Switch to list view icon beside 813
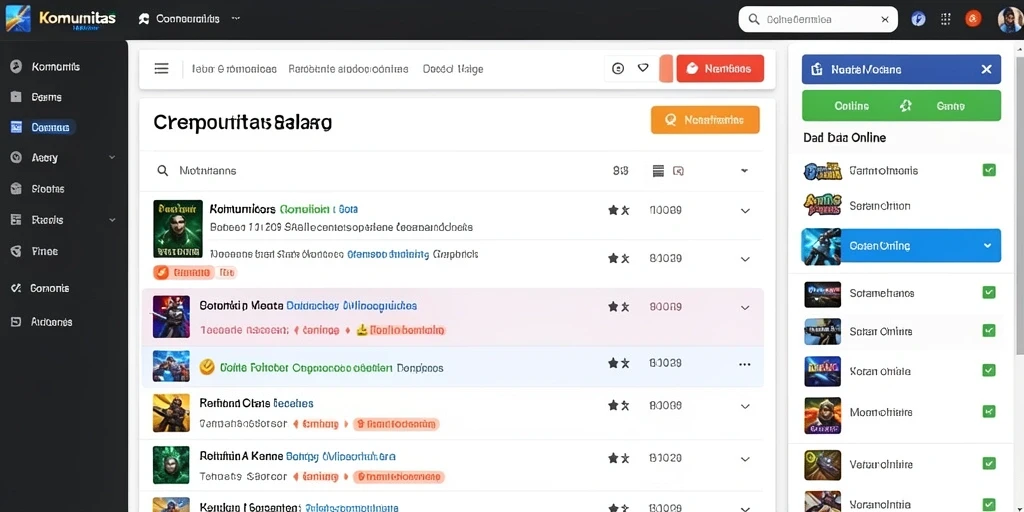This screenshot has height=512, width=1024. click(658, 171)
